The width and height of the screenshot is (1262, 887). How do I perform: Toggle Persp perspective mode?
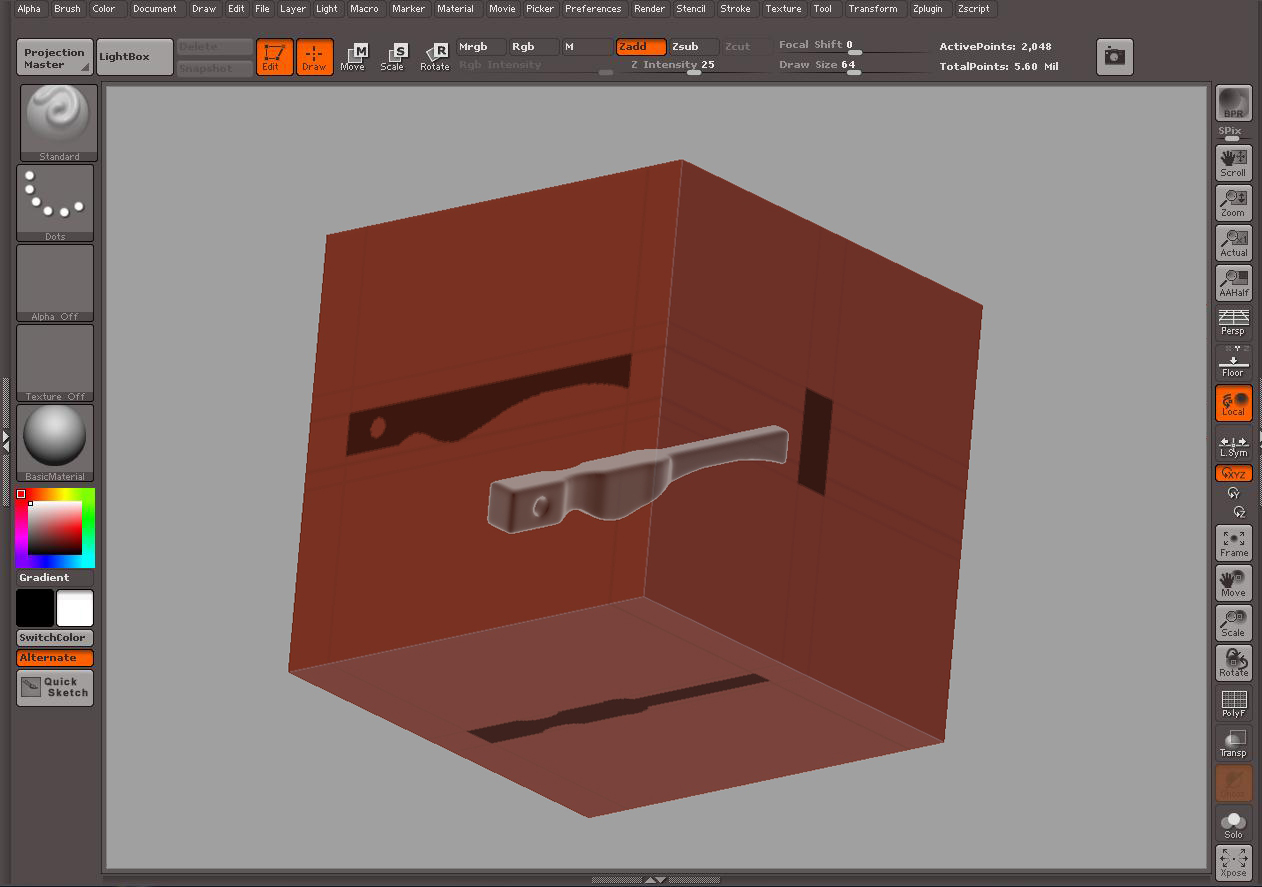pyautogui.click(x=1233, y=322)
